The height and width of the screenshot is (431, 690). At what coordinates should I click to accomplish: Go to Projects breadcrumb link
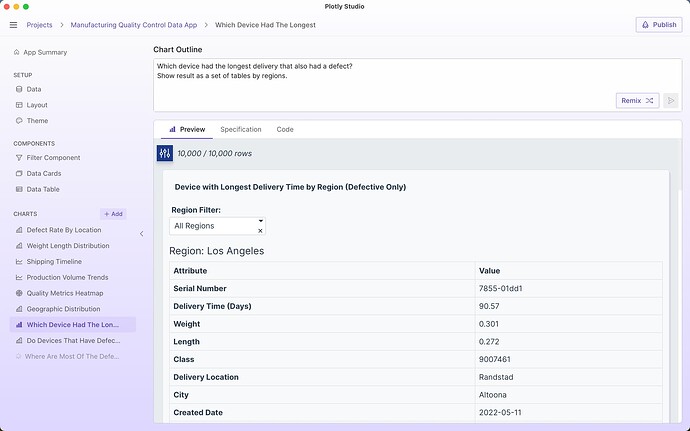[x=39, y=25]
